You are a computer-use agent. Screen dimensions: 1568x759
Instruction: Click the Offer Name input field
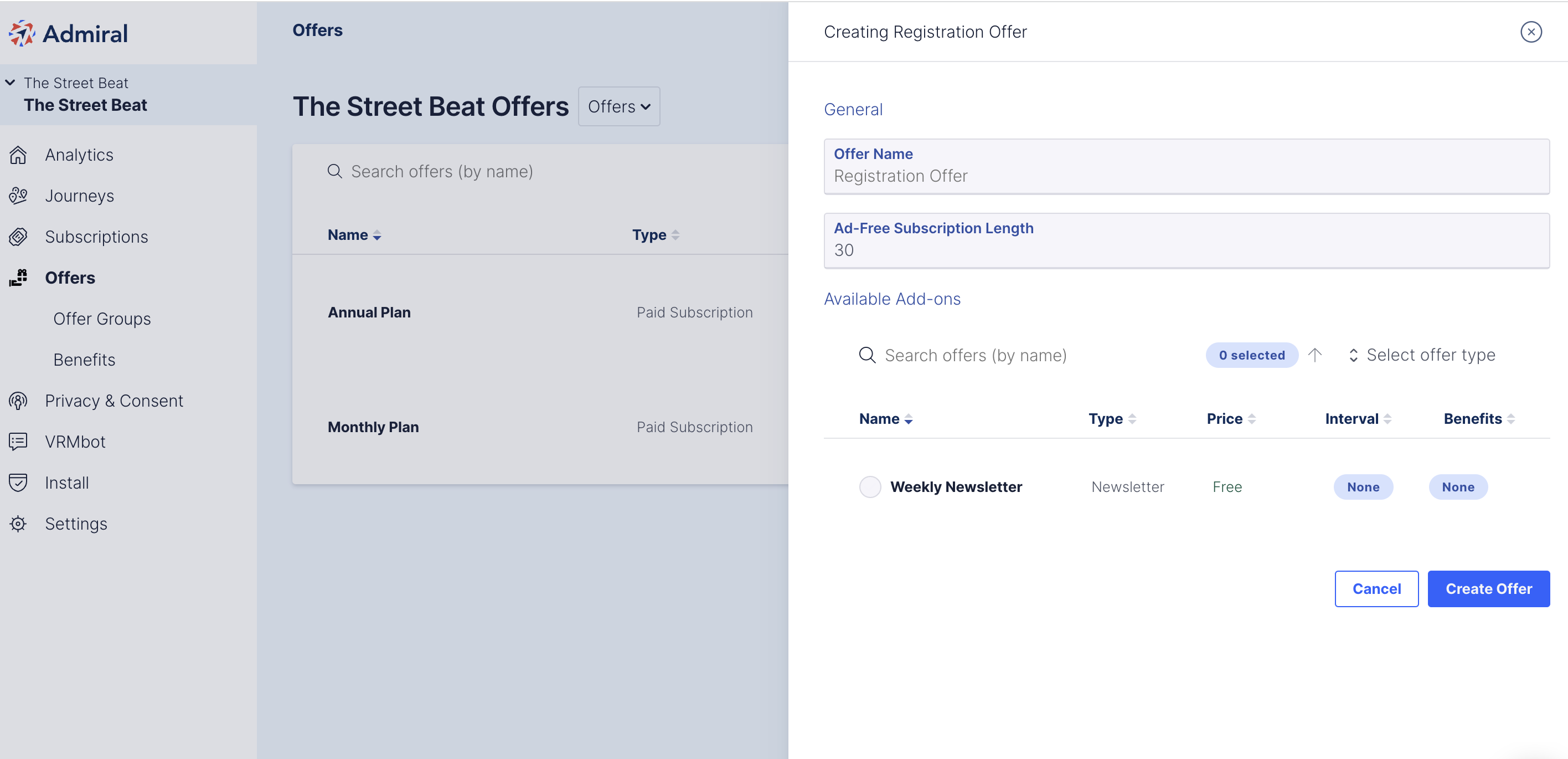(1187, 166)
